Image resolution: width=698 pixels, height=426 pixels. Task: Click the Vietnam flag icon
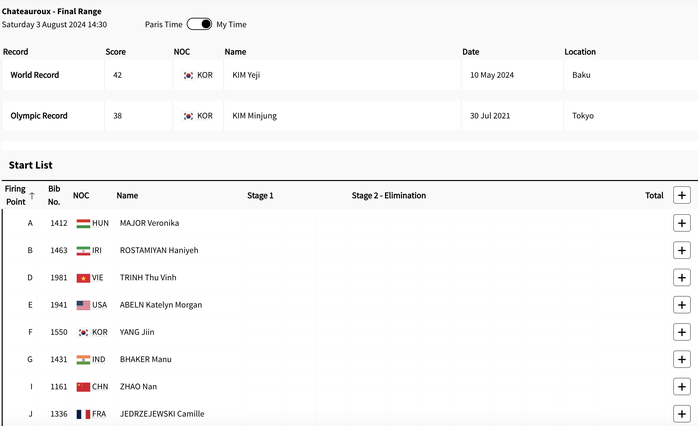(83, 278)
